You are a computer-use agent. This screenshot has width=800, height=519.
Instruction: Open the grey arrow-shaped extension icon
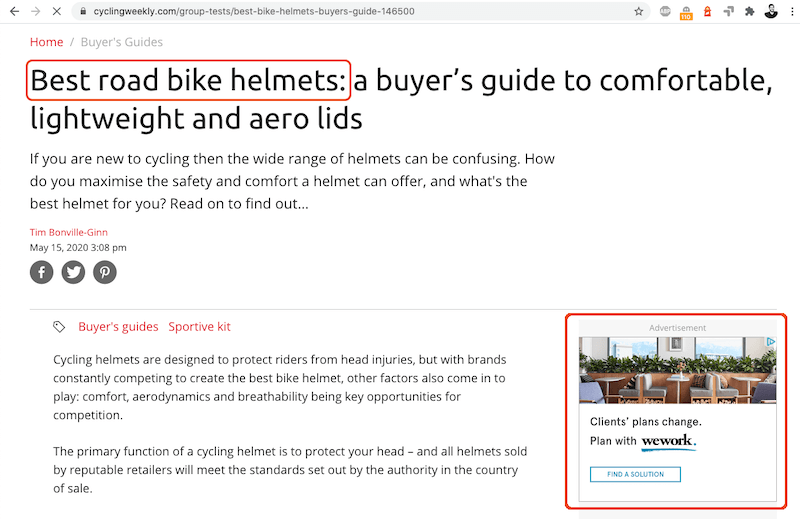coord(729,11)
